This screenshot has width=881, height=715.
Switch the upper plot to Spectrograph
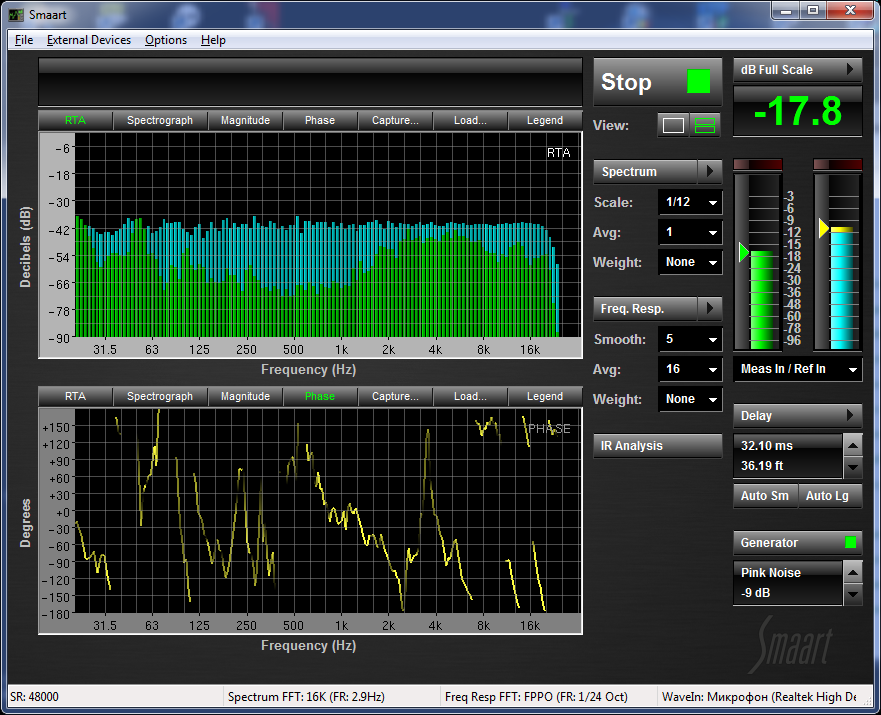(160, 120)
